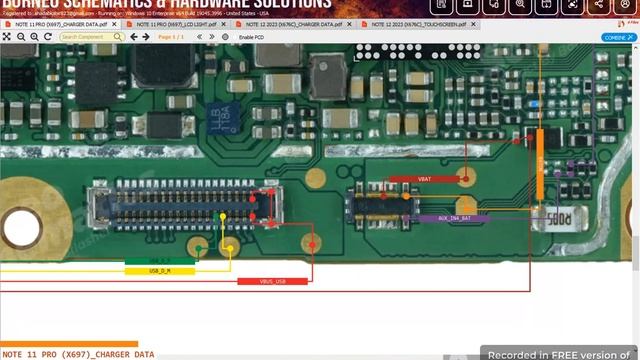Click the filter icon at top right
The width and height of the screenshot is (640, 360).
coord(621,24)
